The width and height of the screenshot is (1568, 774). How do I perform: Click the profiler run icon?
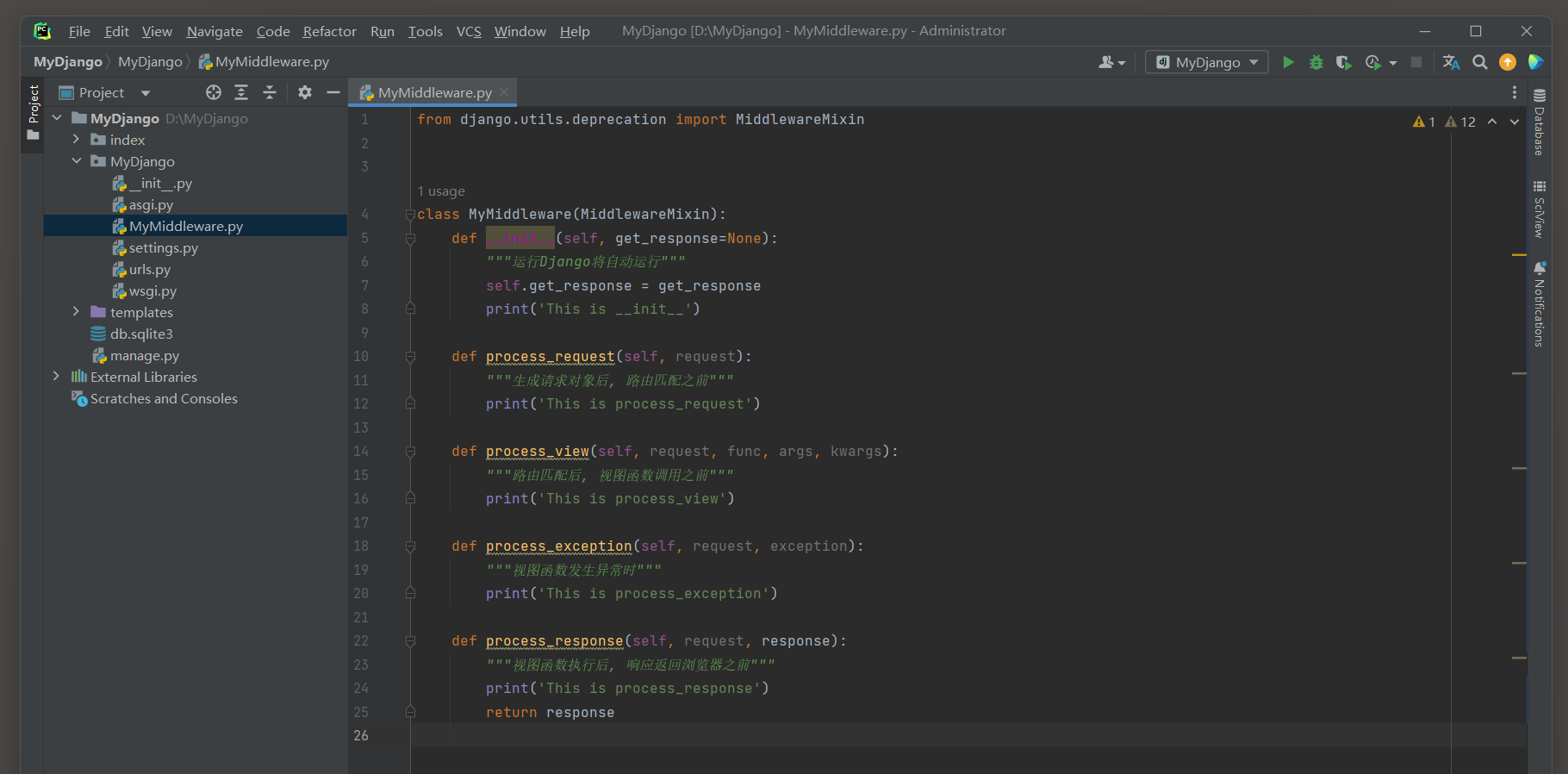pos(1373,62)
